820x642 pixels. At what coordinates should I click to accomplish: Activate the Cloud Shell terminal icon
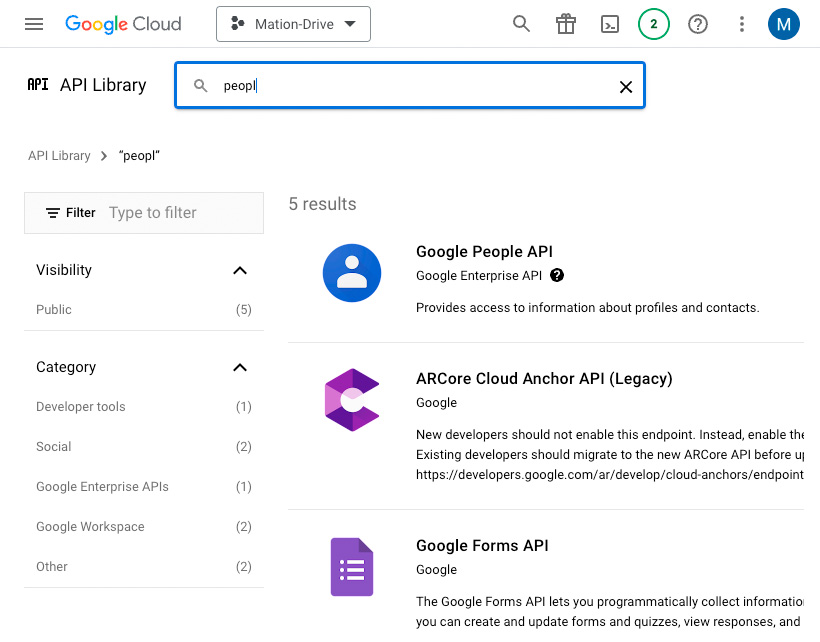point(610,24)
